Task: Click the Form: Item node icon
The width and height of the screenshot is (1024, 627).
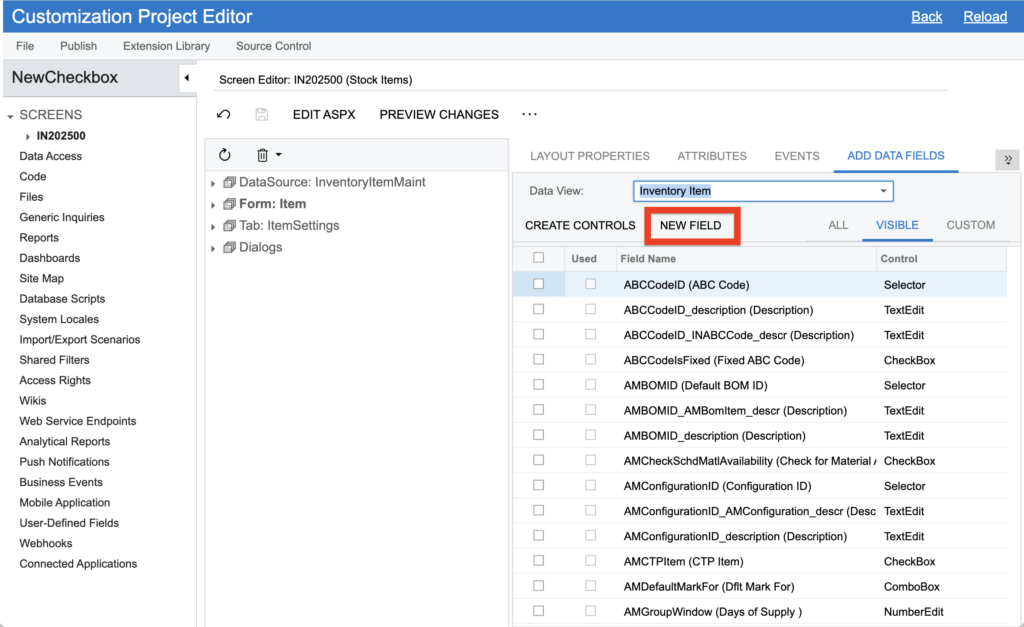Action: click(x=229, y=204)
